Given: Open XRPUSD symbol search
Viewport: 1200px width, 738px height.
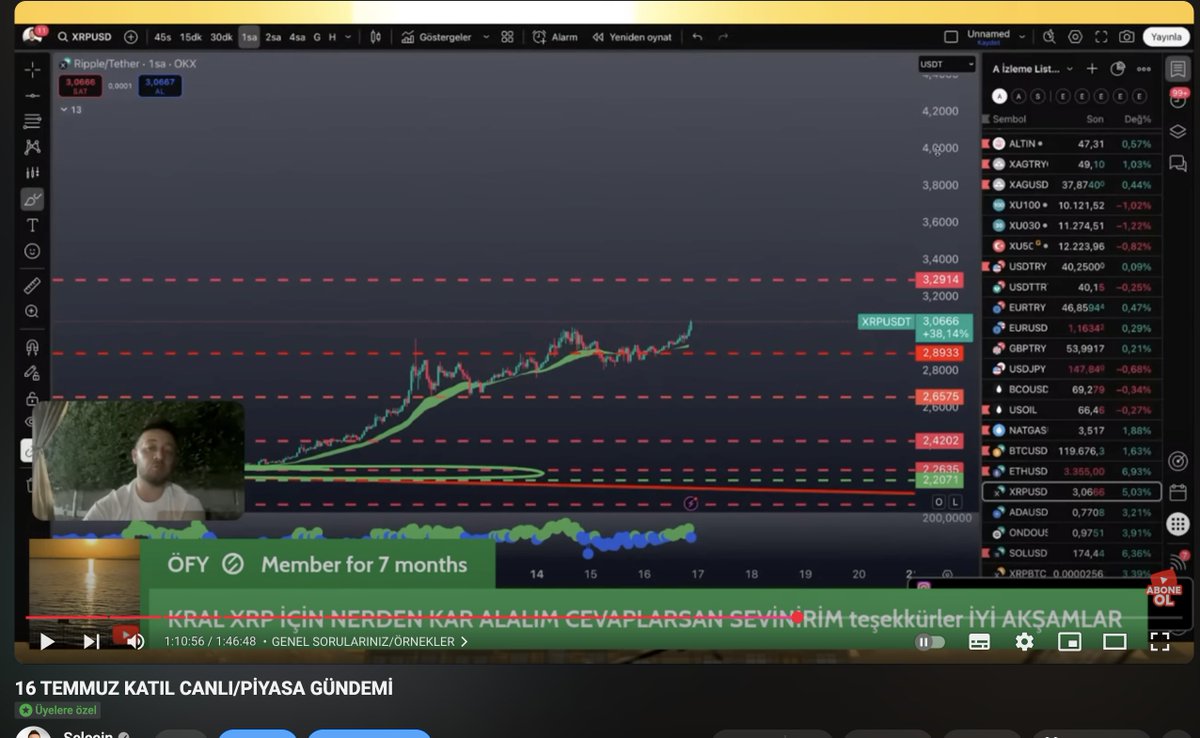Looking at the screenshot, I should (85, 37).
